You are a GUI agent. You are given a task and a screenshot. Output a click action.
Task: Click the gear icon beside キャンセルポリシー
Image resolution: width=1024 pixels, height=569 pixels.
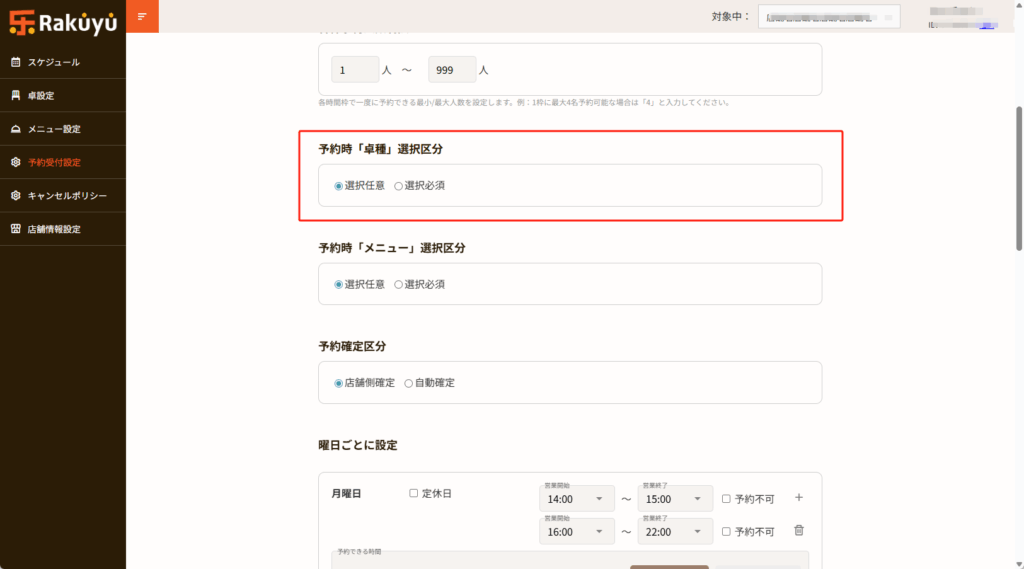coord(15,196)
